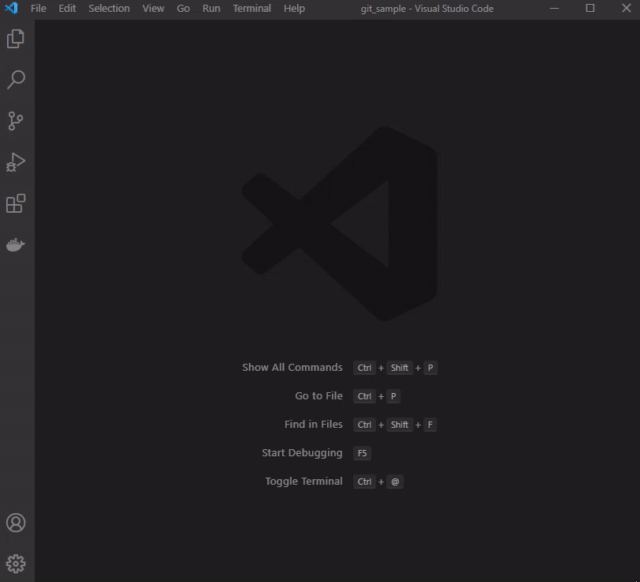Open the View menu

(x=153, y=9)
